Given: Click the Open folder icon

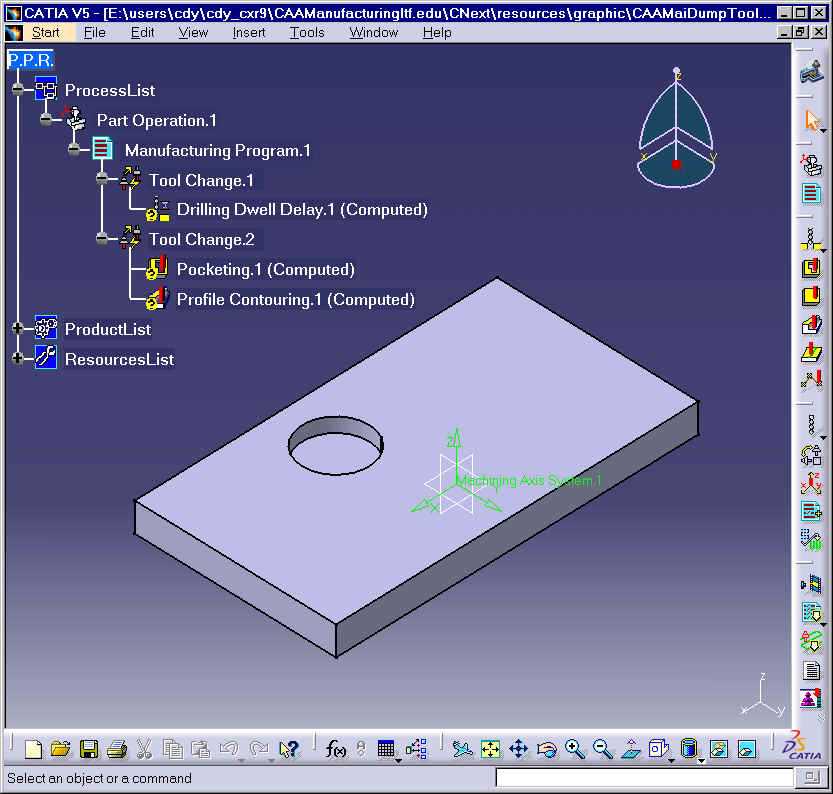Looking at the screenshot, I should (61, 749).
